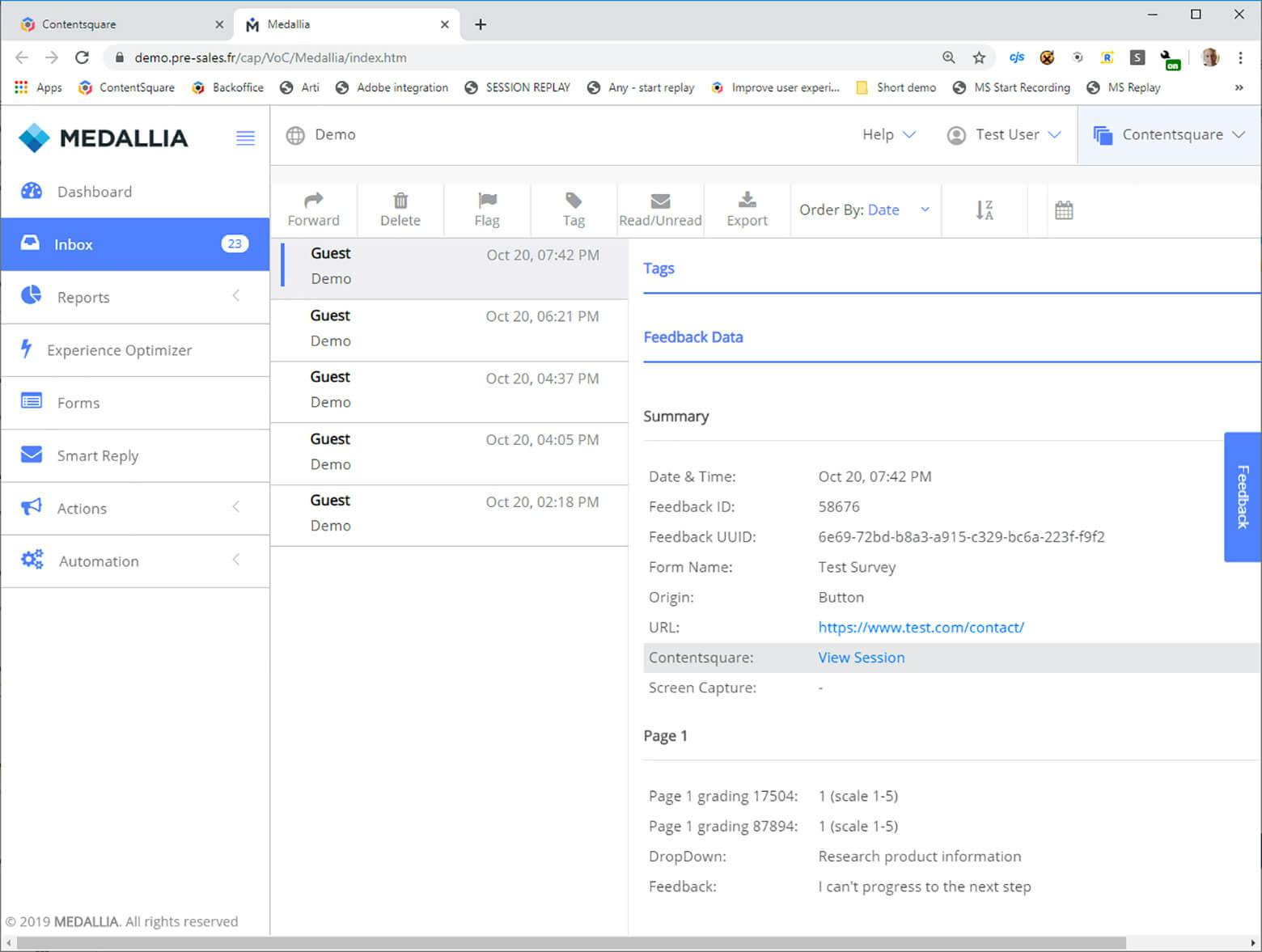Screen dimensions: 1262x952
Task: Click the green extension icon marked on
Action: (x=1170, y=59)
